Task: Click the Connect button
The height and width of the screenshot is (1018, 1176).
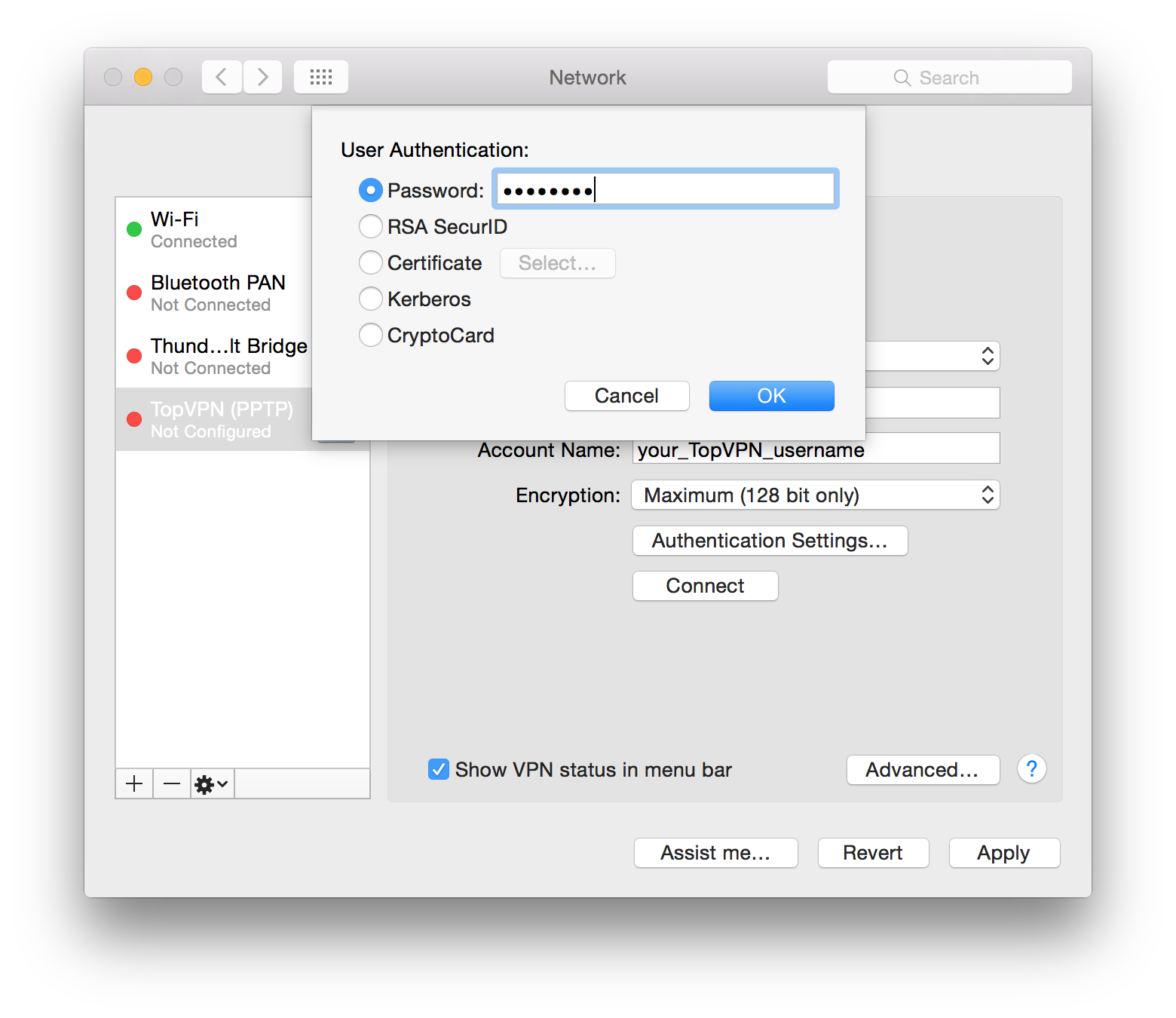Action: pos(705,586)
